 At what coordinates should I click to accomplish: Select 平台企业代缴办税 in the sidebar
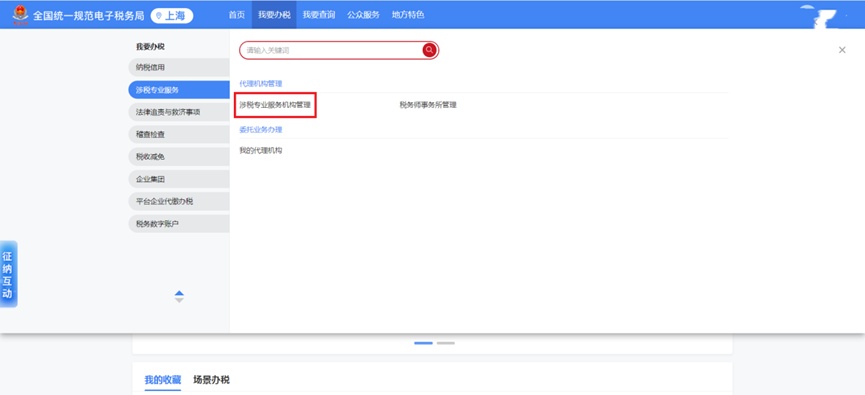179,201
